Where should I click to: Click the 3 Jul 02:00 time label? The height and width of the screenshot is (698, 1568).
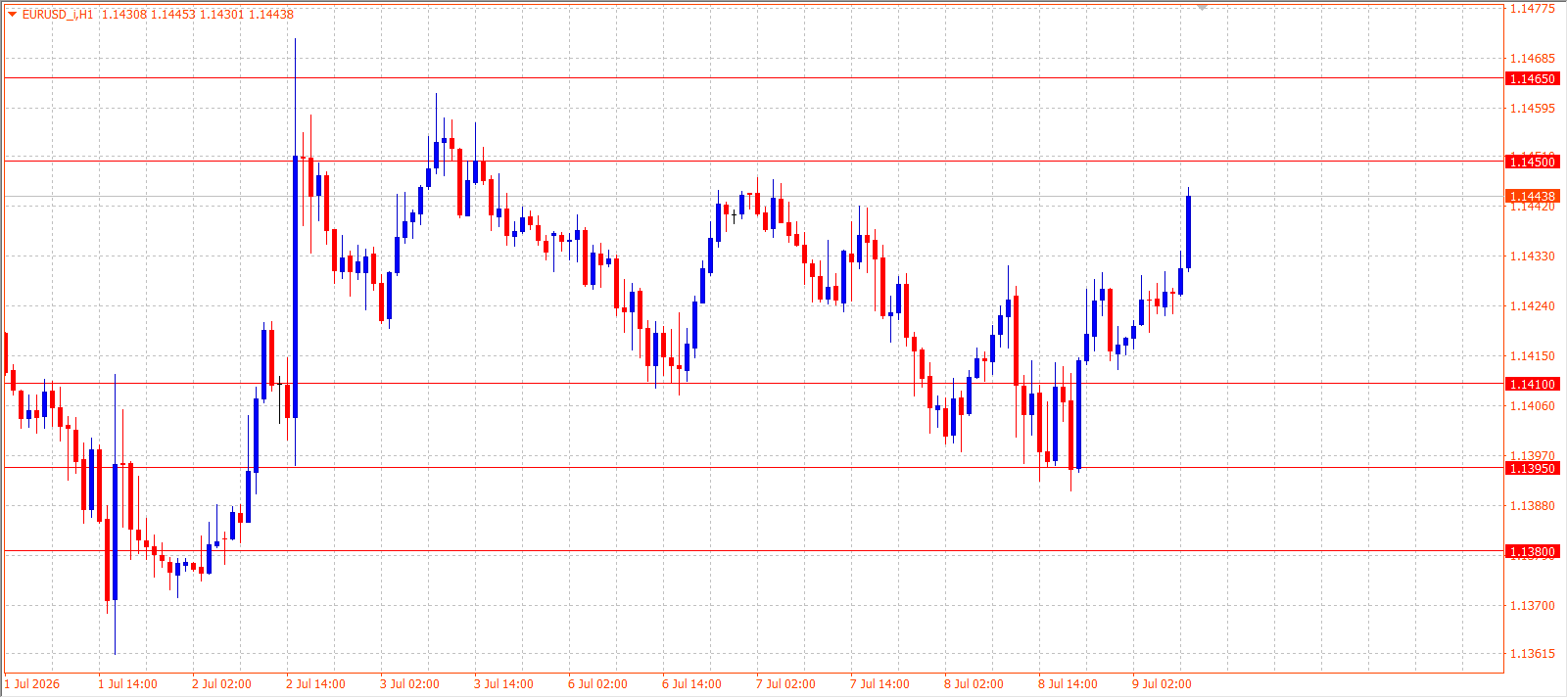coord(409,684)
